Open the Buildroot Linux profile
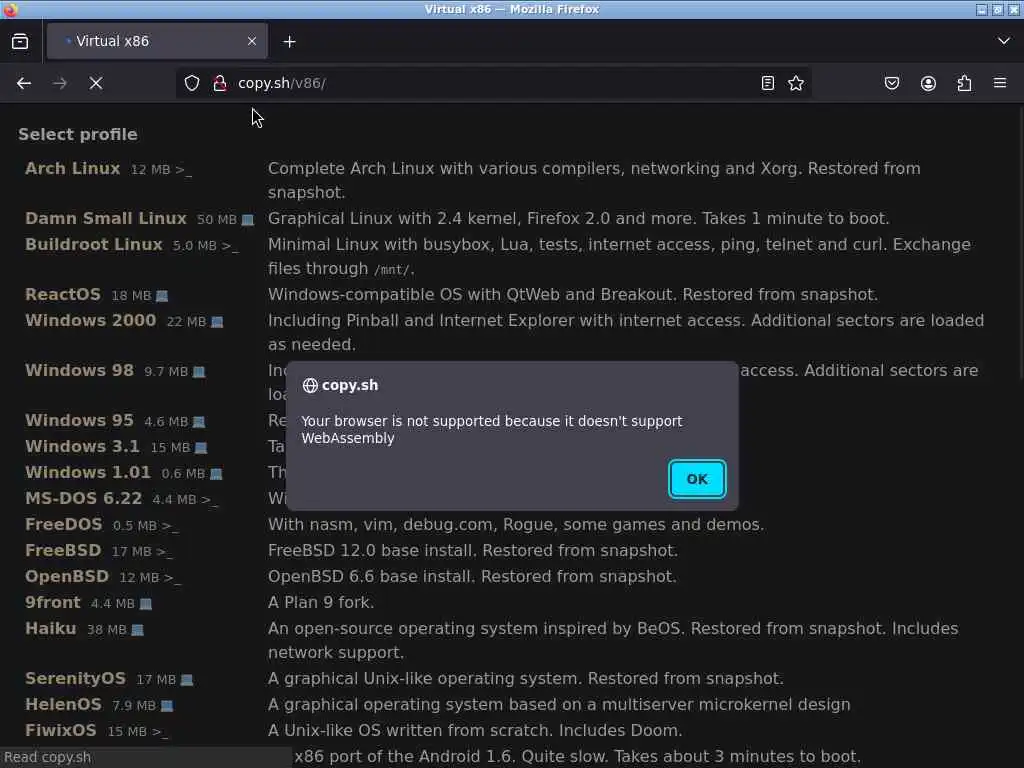Image resolution: width=1024 pixels, height=768 pixels. 93,244
